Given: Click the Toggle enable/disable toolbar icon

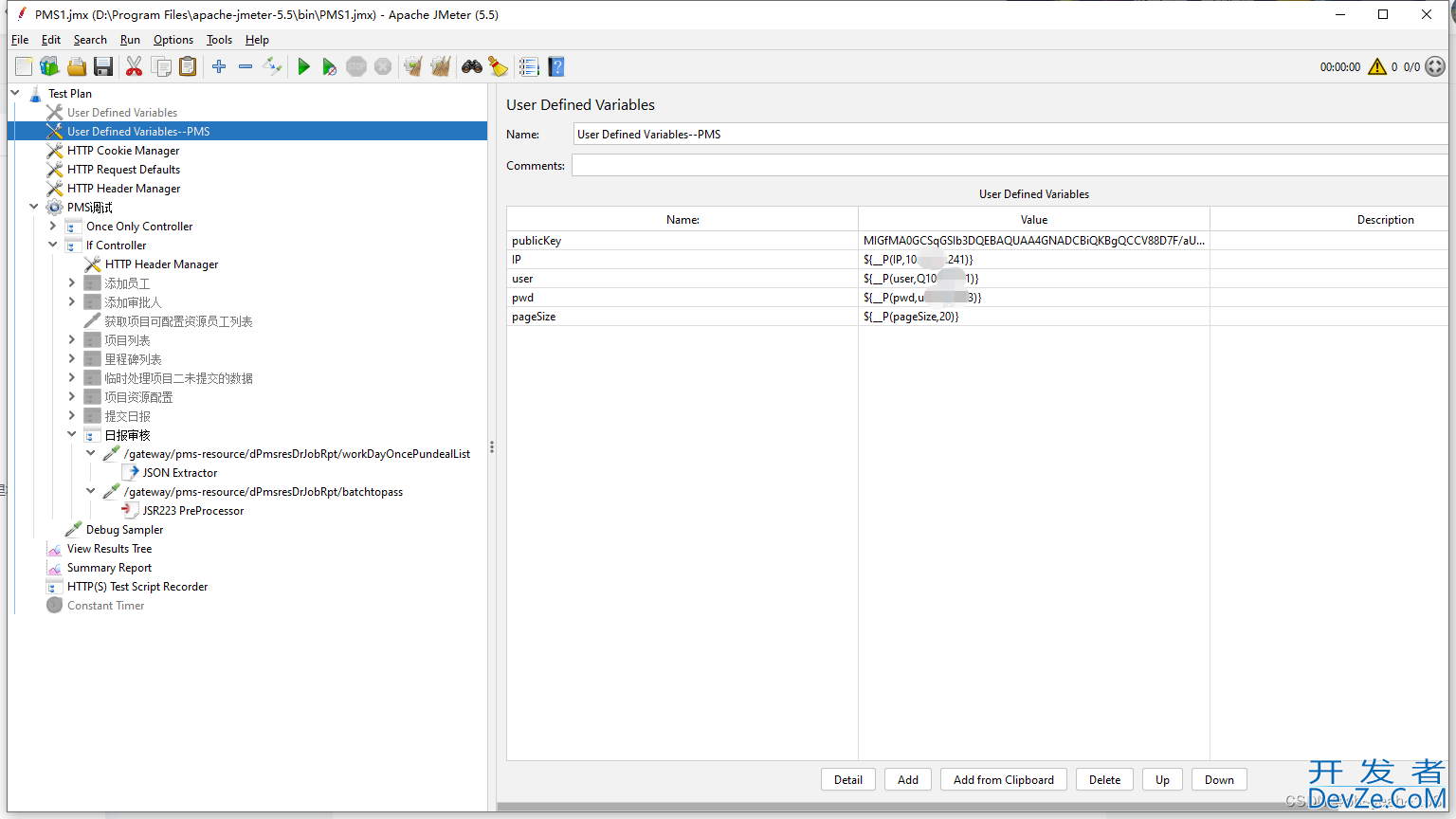Looking at the screenshot, I should tap(272, 66).
